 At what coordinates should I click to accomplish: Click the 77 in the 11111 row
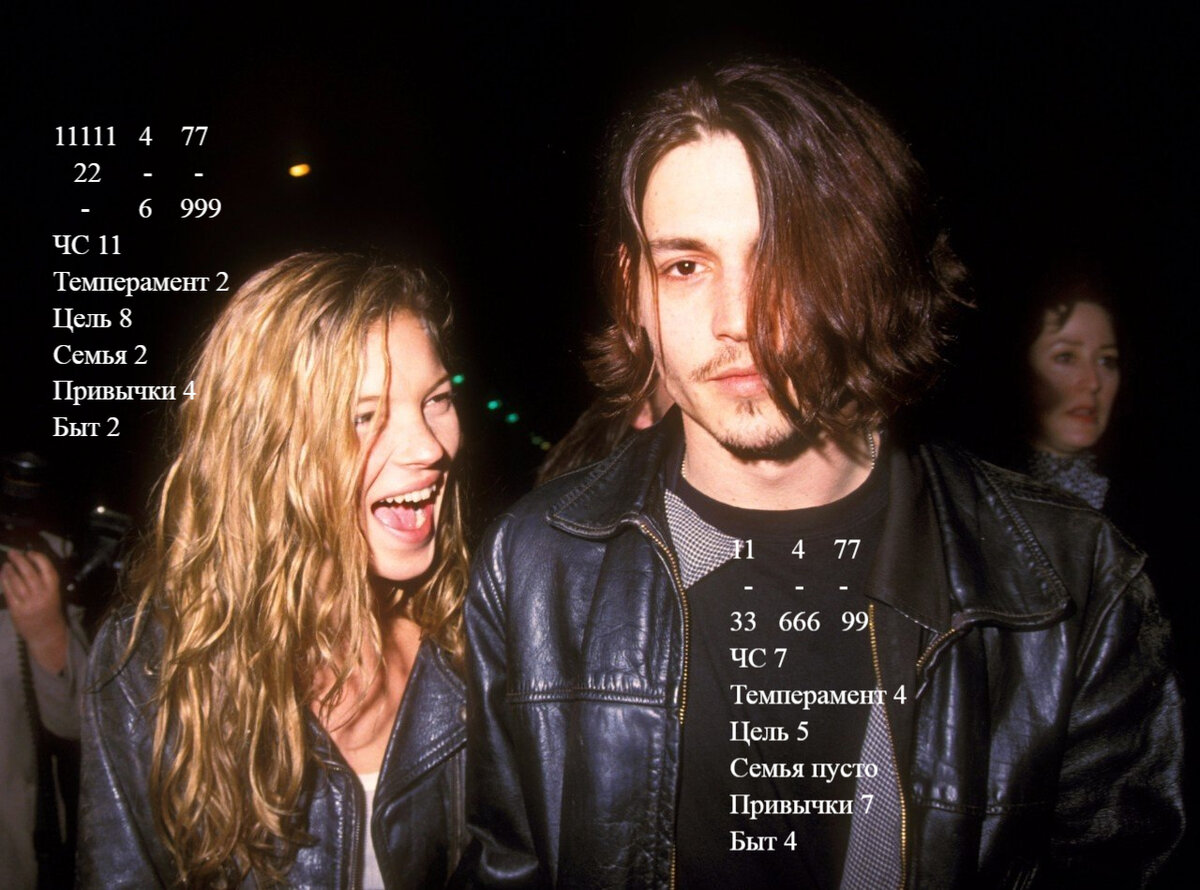[x=194, y=137]
